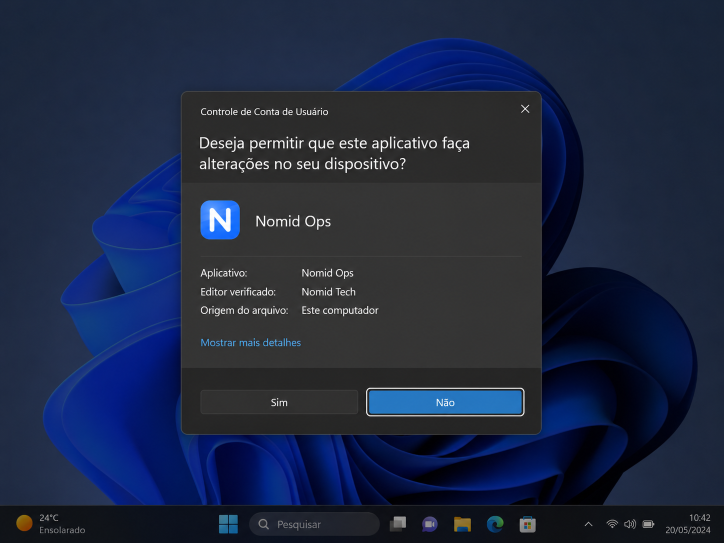Click the 'Controle de Conta de Usuário' title
The height and width of the screenshot is (543, 724).
point(264,112)
